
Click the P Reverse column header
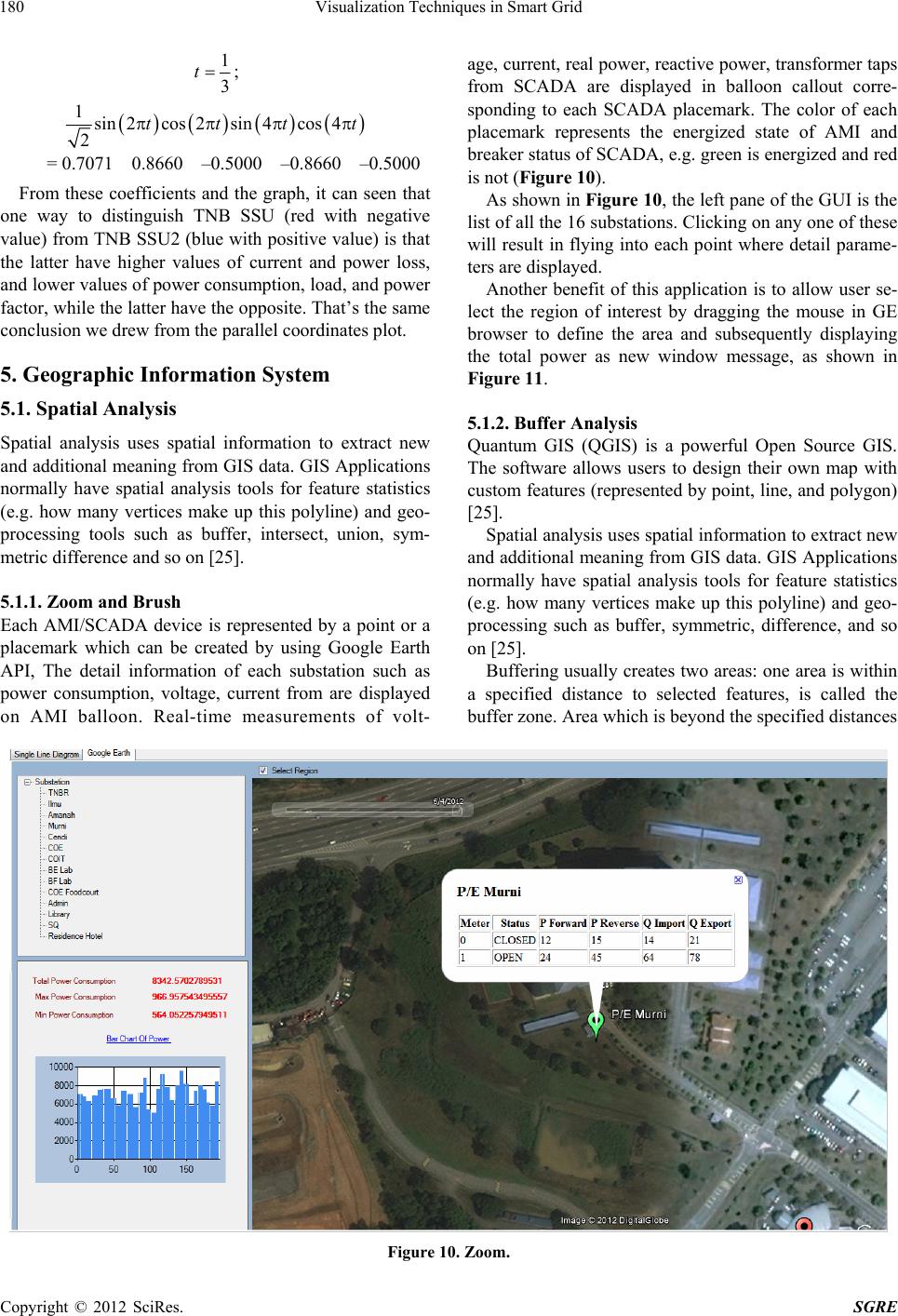coord(614,923)
